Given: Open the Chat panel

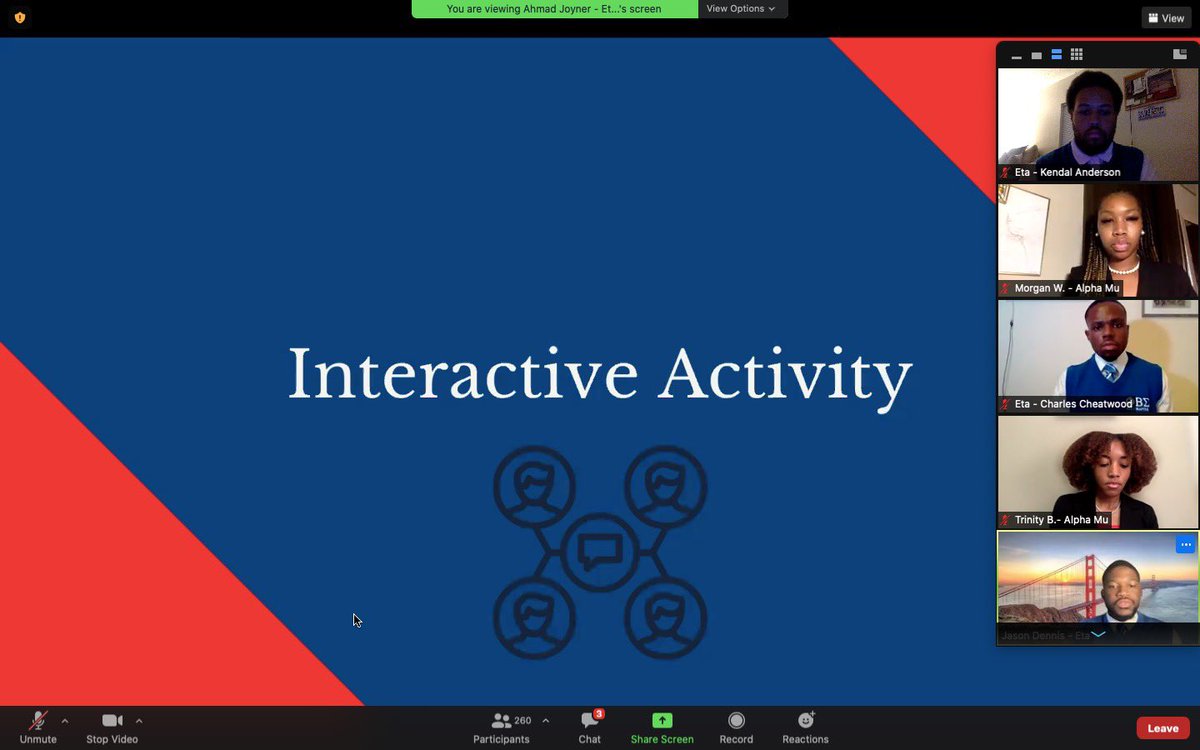Looking at the screenshot, I should point(590,727).
